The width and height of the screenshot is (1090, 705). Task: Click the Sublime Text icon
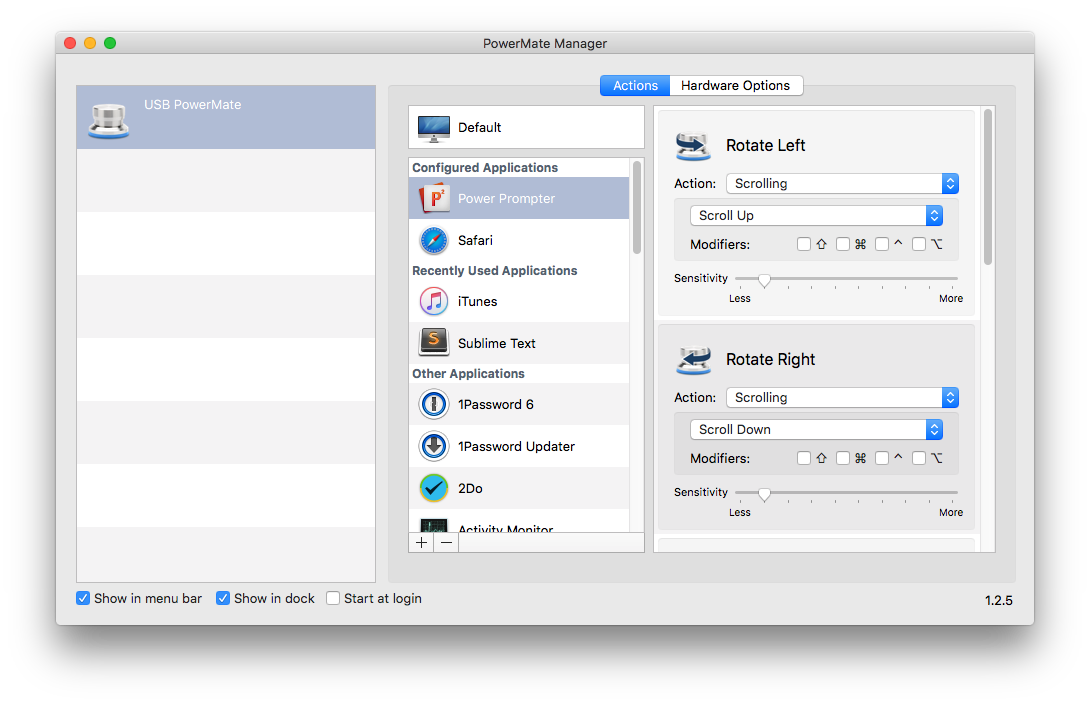[434, 343]
